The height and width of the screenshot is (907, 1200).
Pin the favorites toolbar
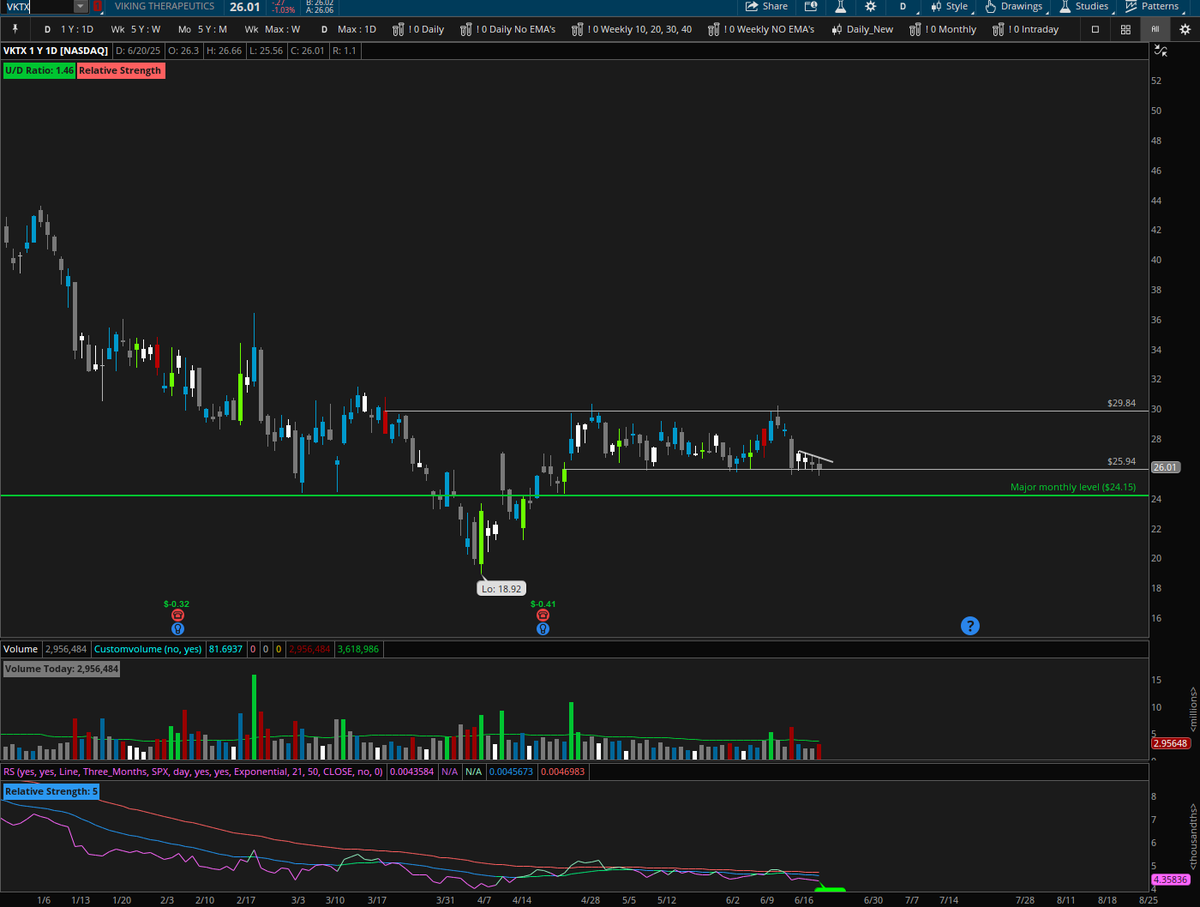14,29
